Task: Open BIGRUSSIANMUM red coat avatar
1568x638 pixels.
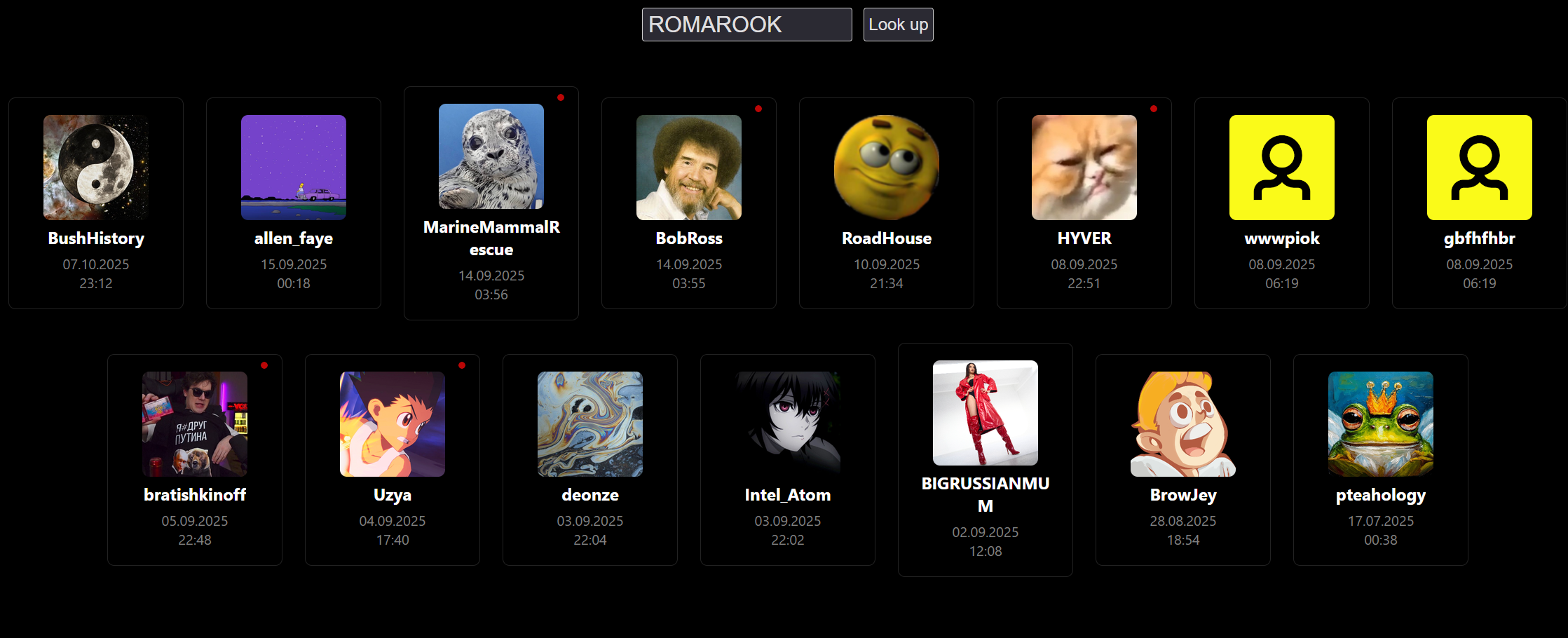Action: pos(986,413)
